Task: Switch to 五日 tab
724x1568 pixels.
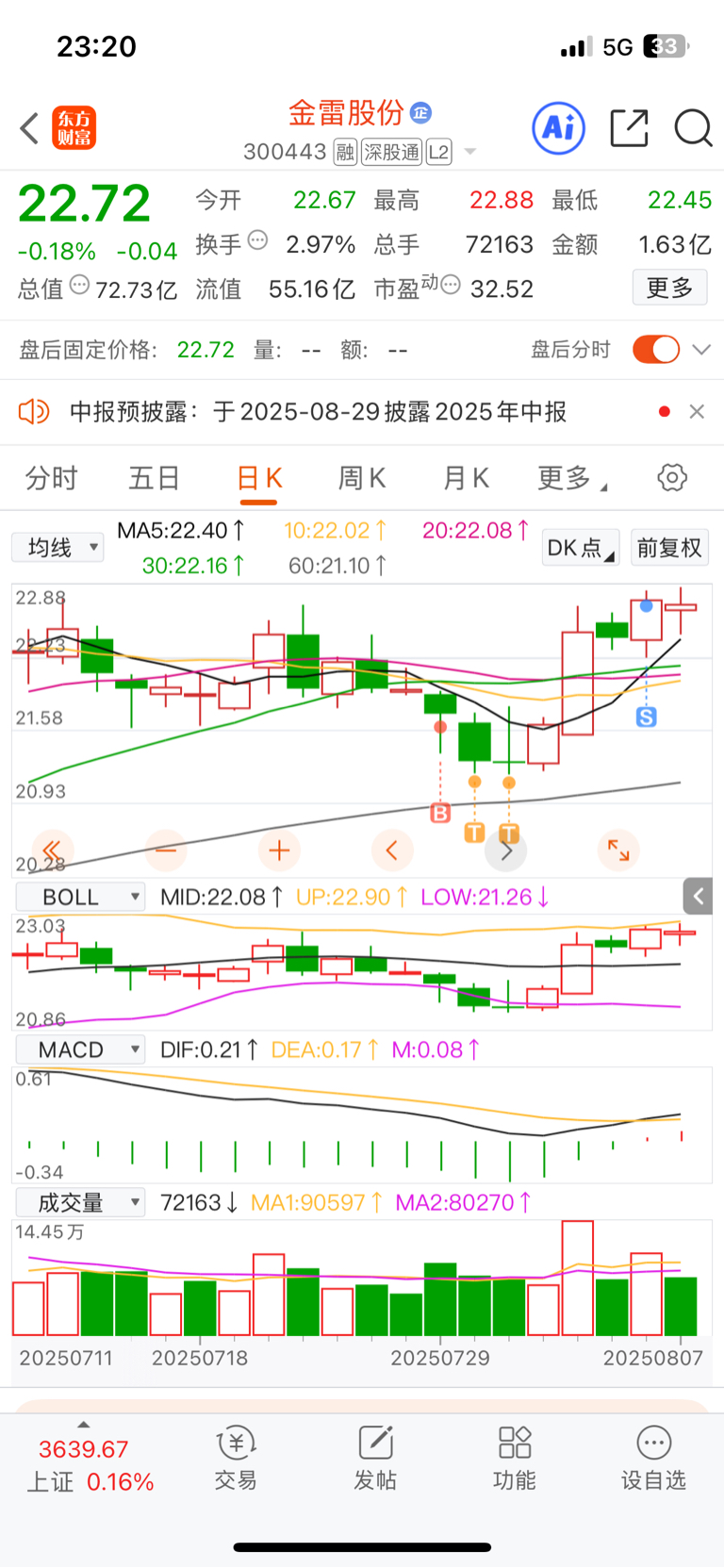Action: [155, 478]
